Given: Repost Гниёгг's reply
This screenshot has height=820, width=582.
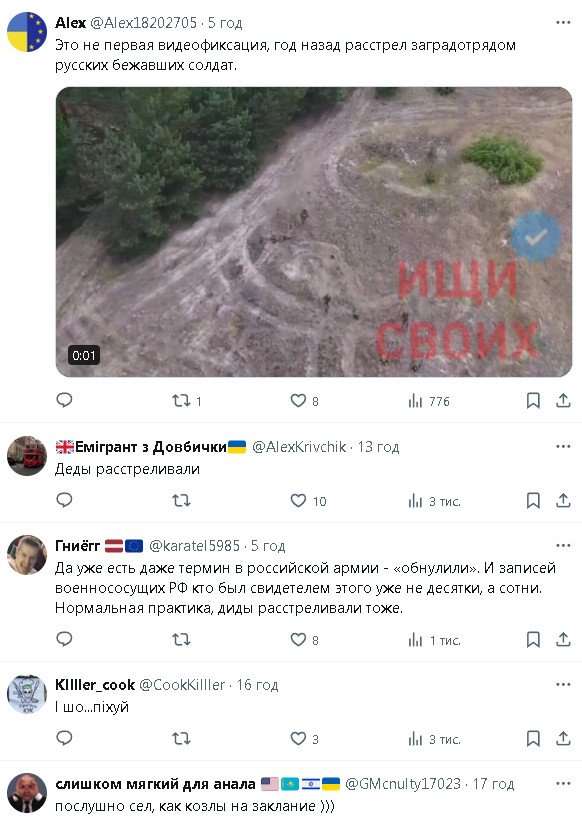Looking at the screenshot, I should click(181, 640).
